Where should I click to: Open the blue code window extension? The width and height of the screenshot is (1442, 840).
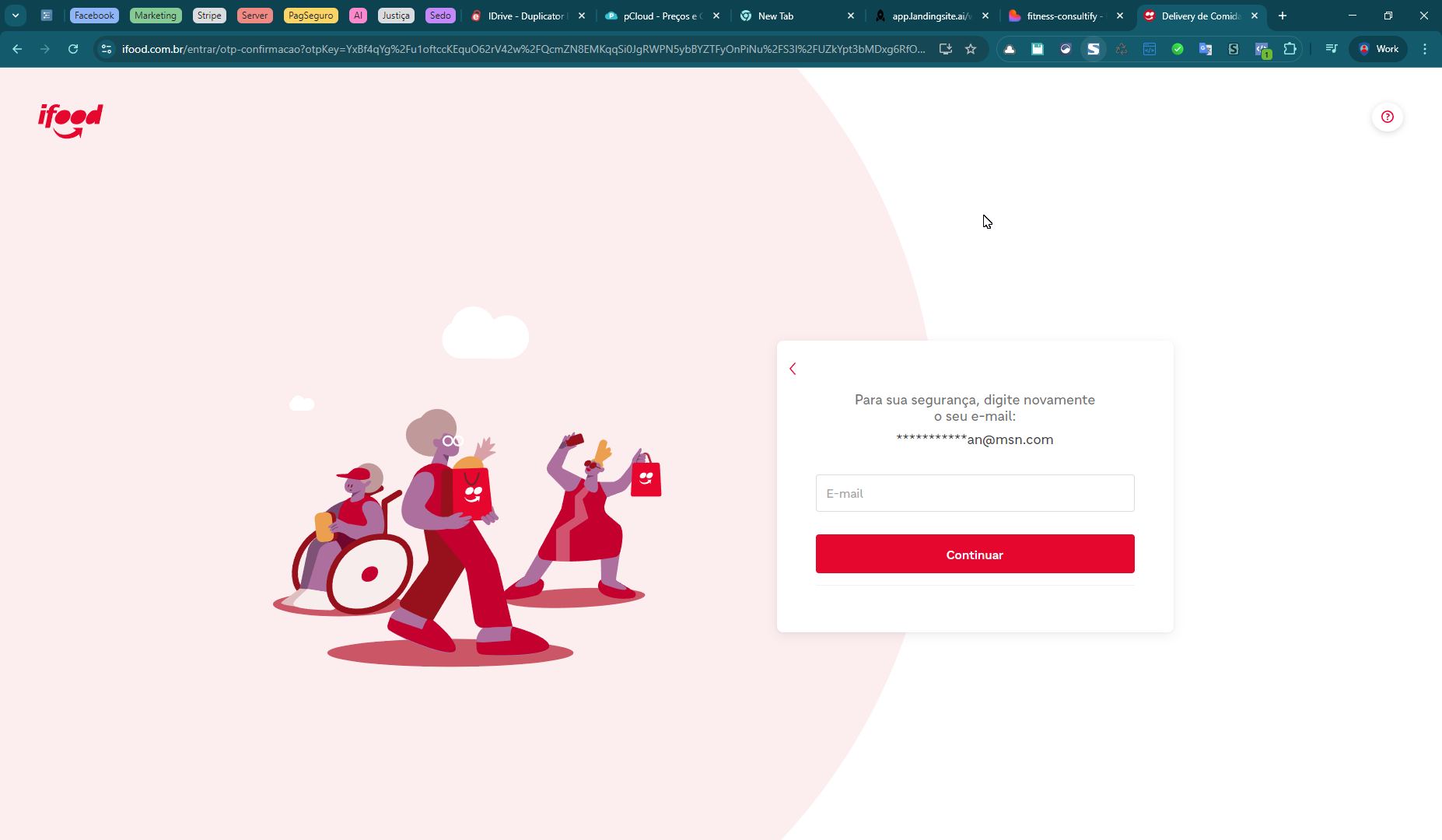[x=1150, y=49]
